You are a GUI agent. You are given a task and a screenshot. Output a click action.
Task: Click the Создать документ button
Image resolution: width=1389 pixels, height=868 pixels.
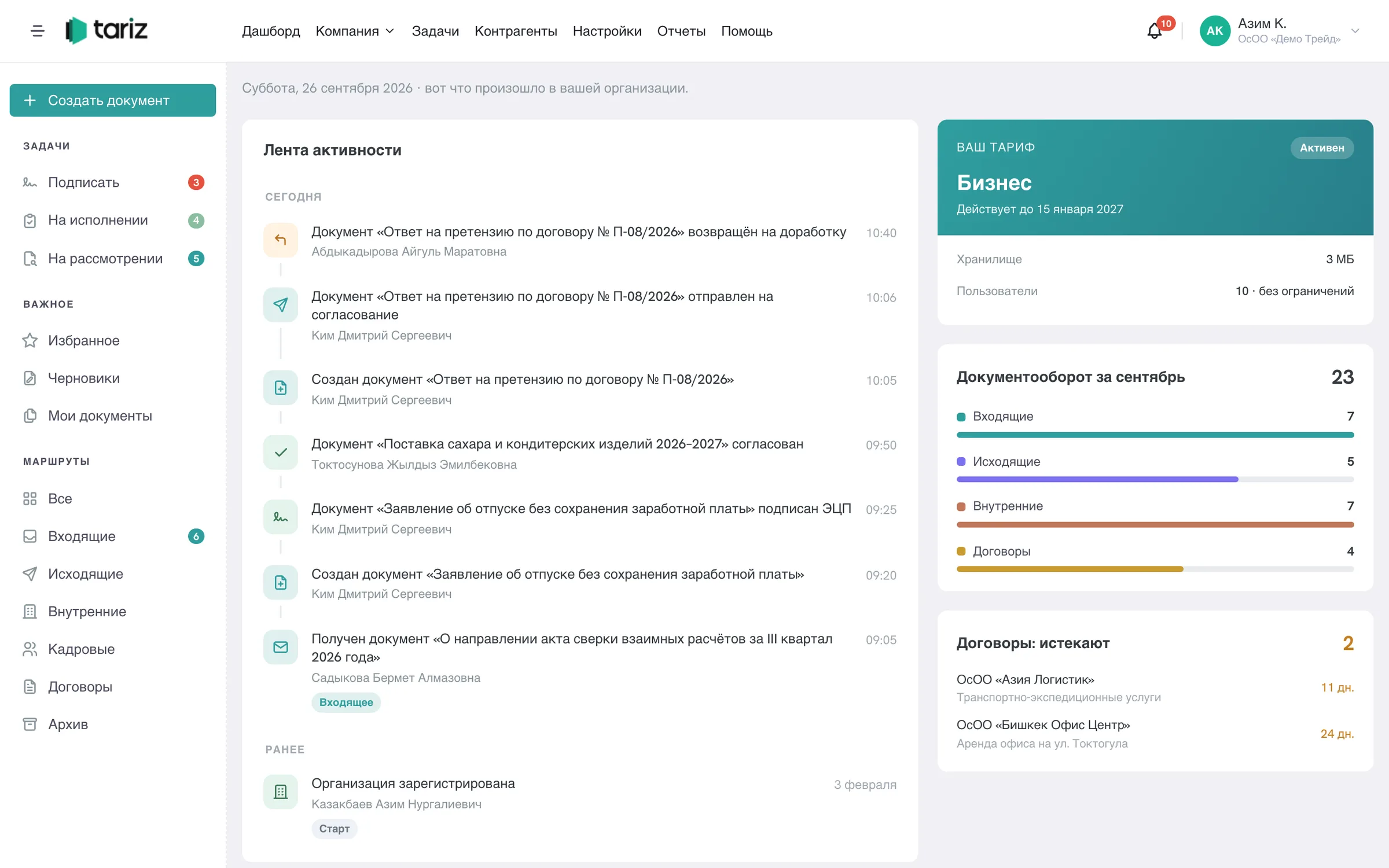113,100
